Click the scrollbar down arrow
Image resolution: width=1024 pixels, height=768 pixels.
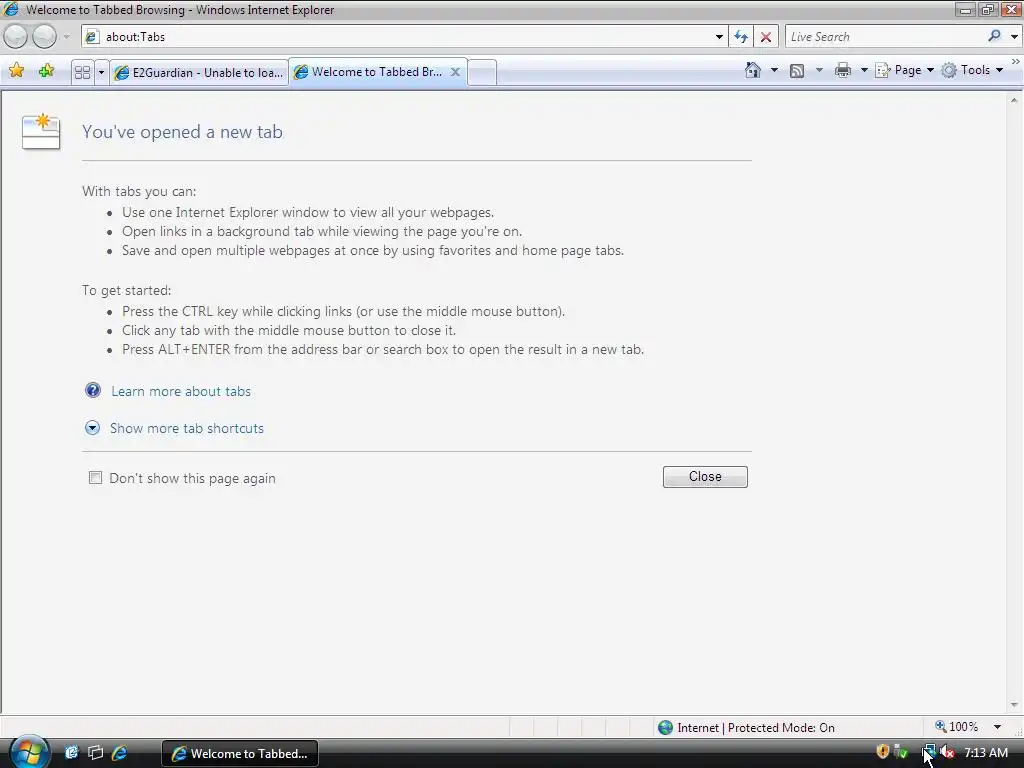1014,705
